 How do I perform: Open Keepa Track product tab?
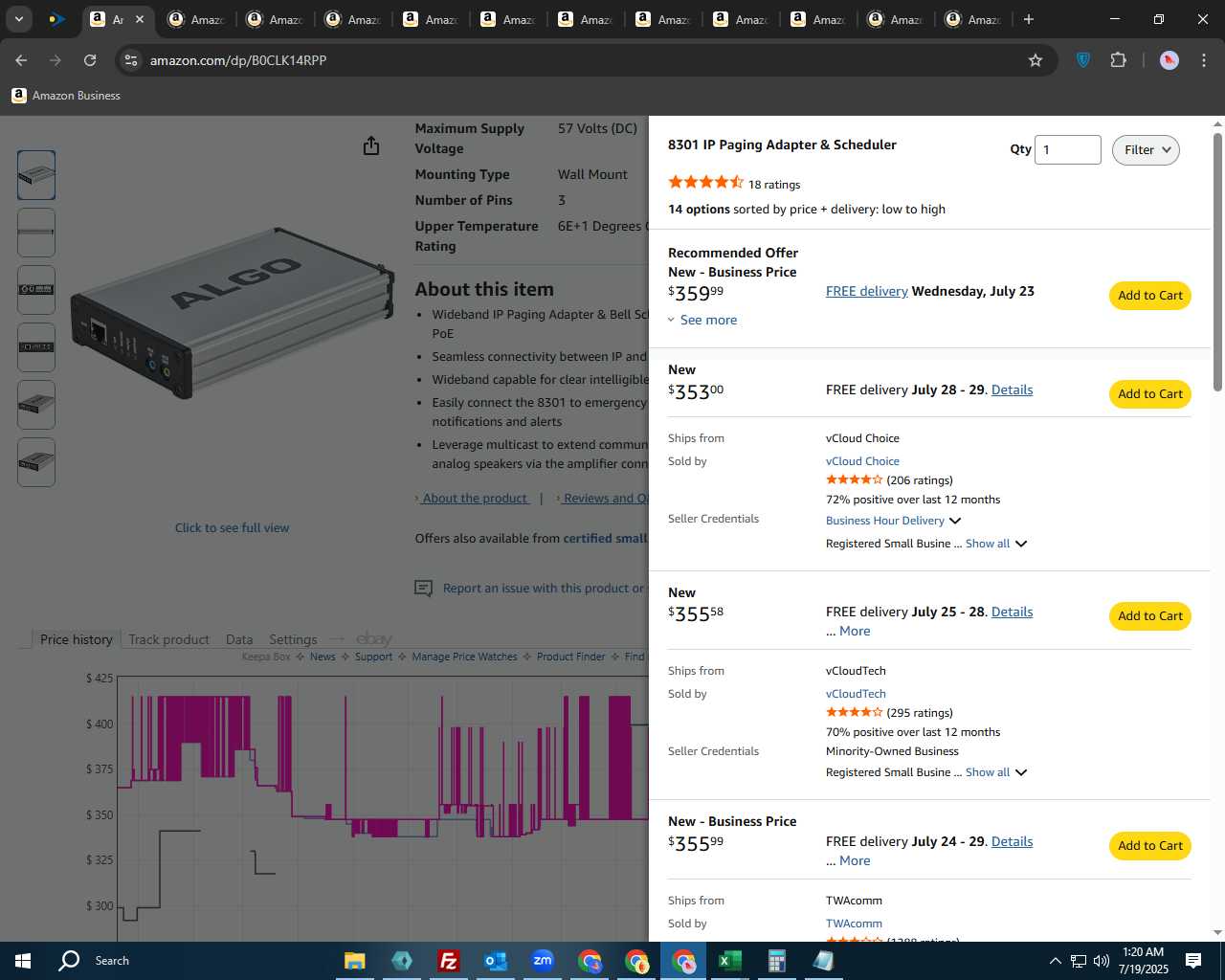(168, 639)
